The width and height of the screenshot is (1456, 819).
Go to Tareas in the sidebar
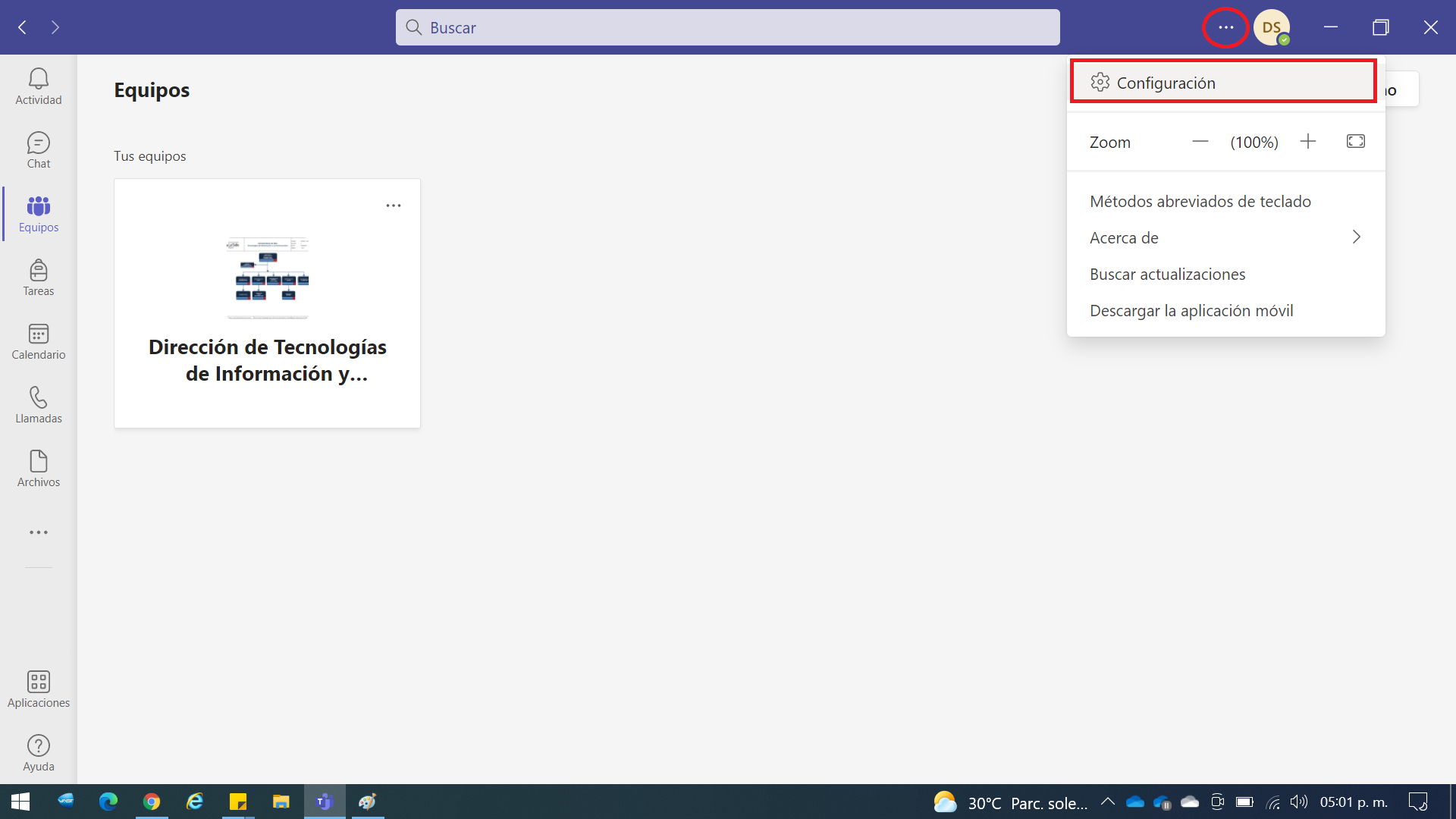(x=39, y=278)
